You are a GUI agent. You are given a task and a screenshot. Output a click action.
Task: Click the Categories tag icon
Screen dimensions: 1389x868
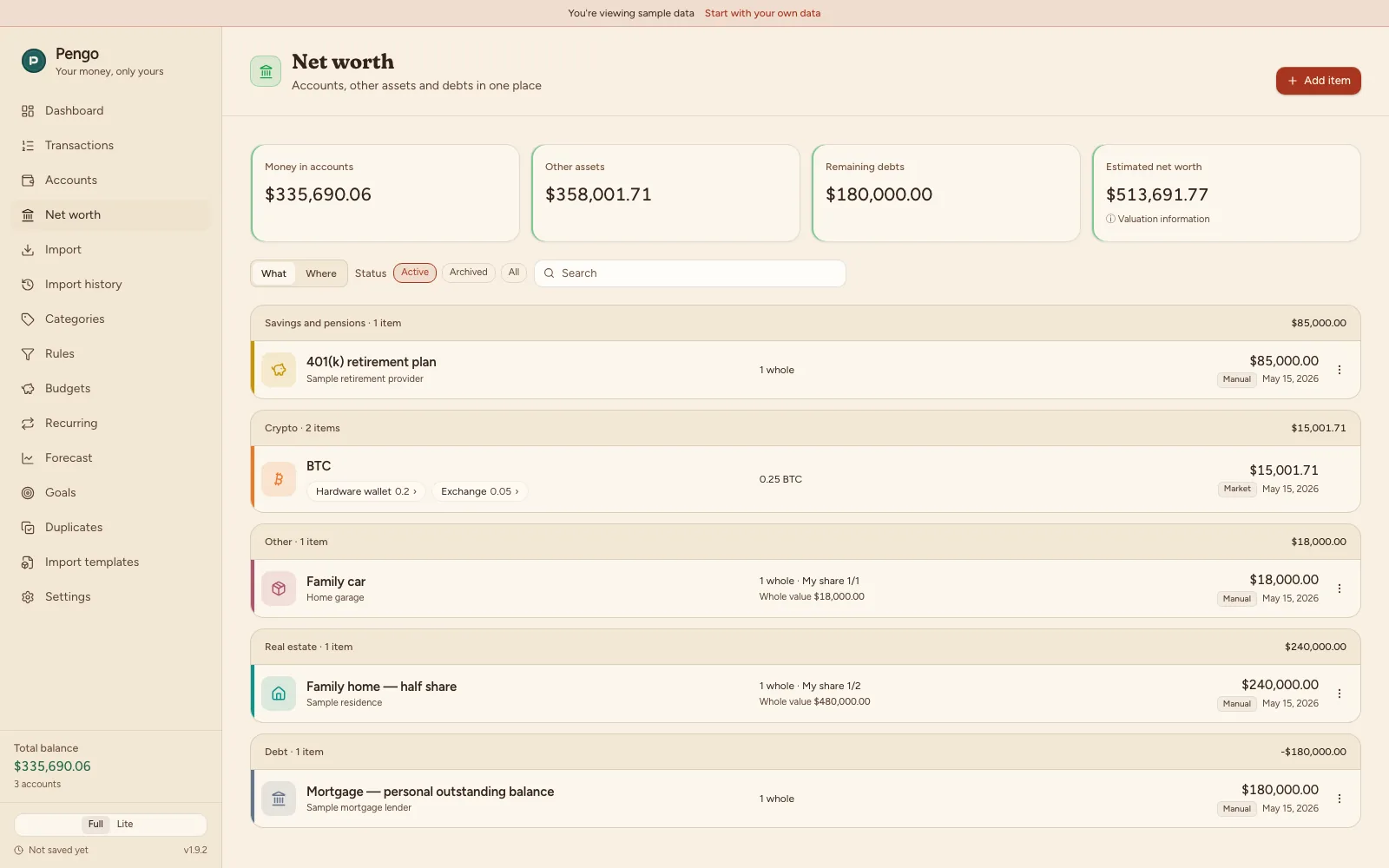28,319
